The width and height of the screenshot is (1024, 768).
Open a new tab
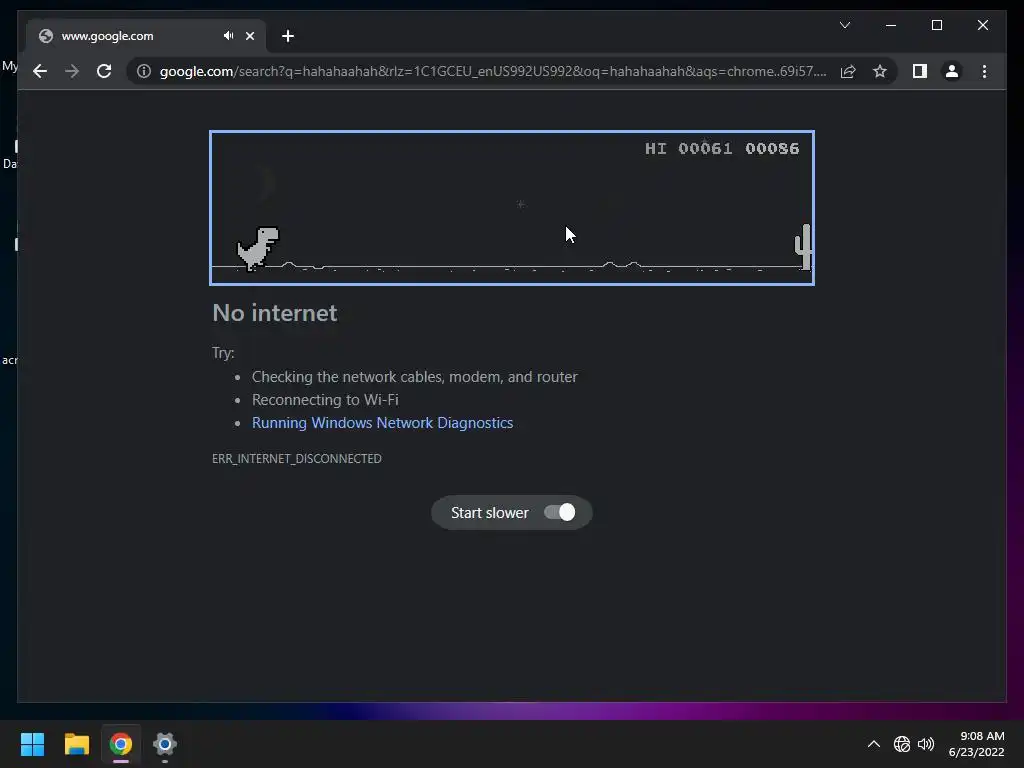287,36
